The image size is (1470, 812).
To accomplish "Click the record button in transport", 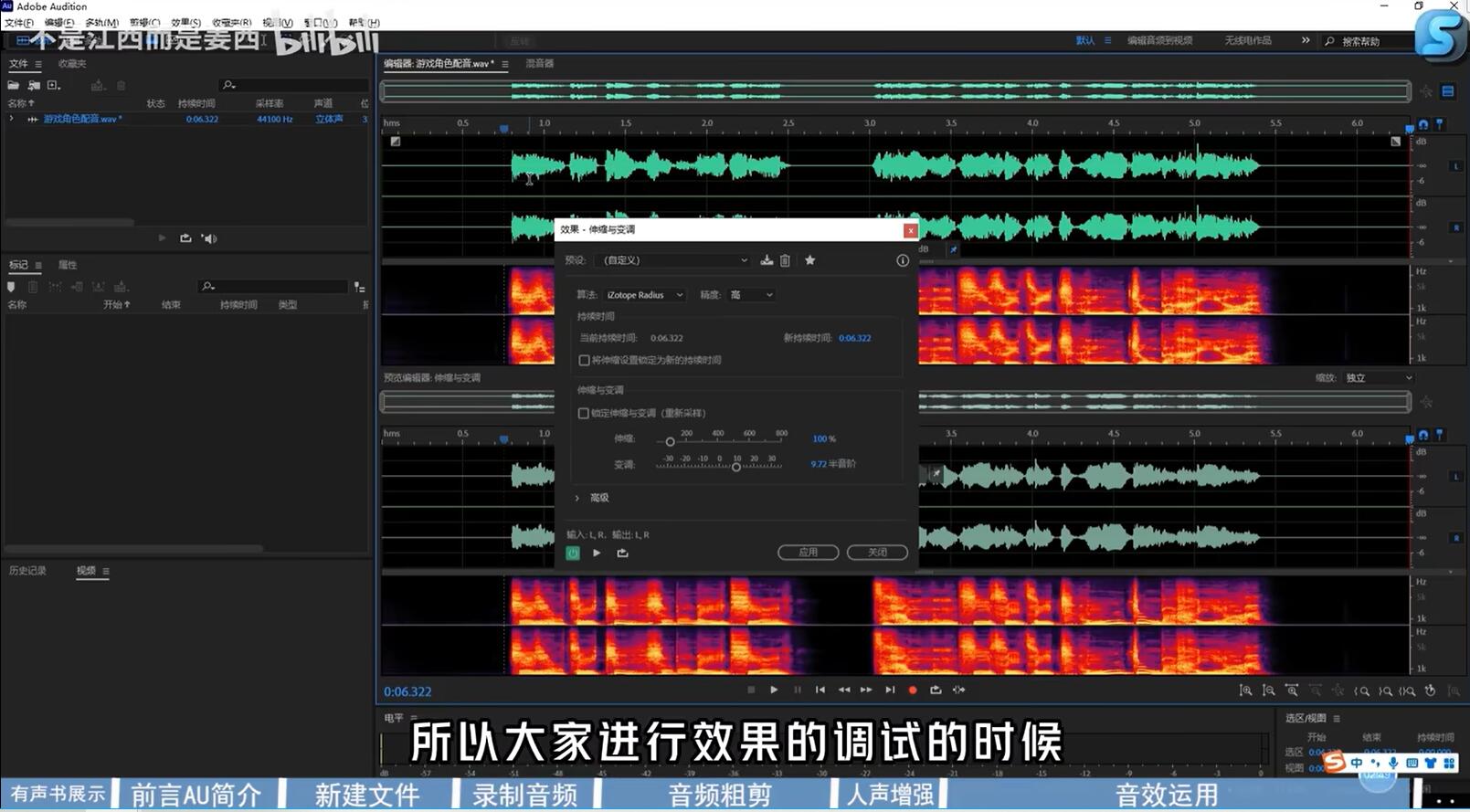I will point(913,691).
